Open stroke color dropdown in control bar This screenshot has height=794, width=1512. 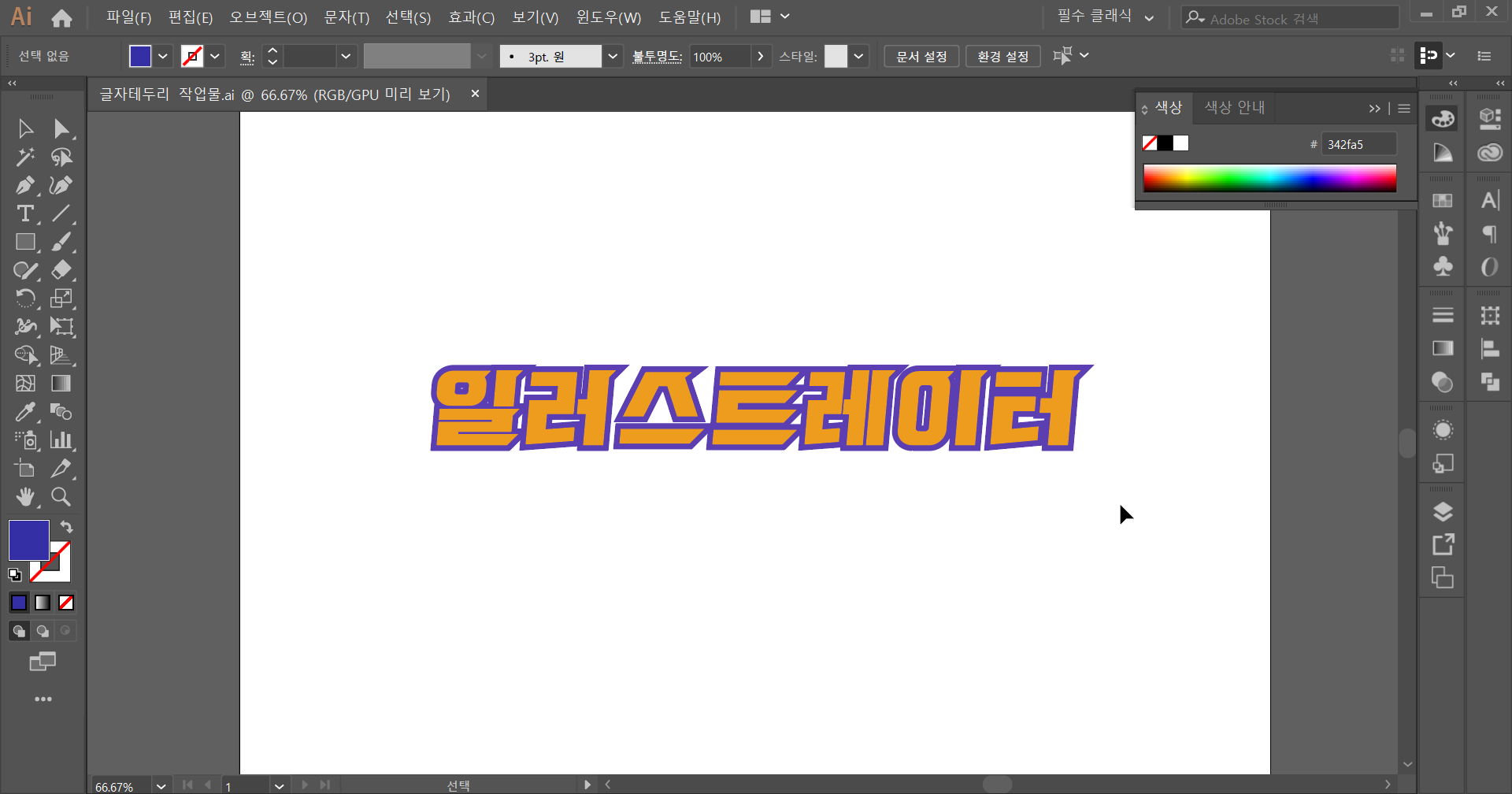(215, 56)
